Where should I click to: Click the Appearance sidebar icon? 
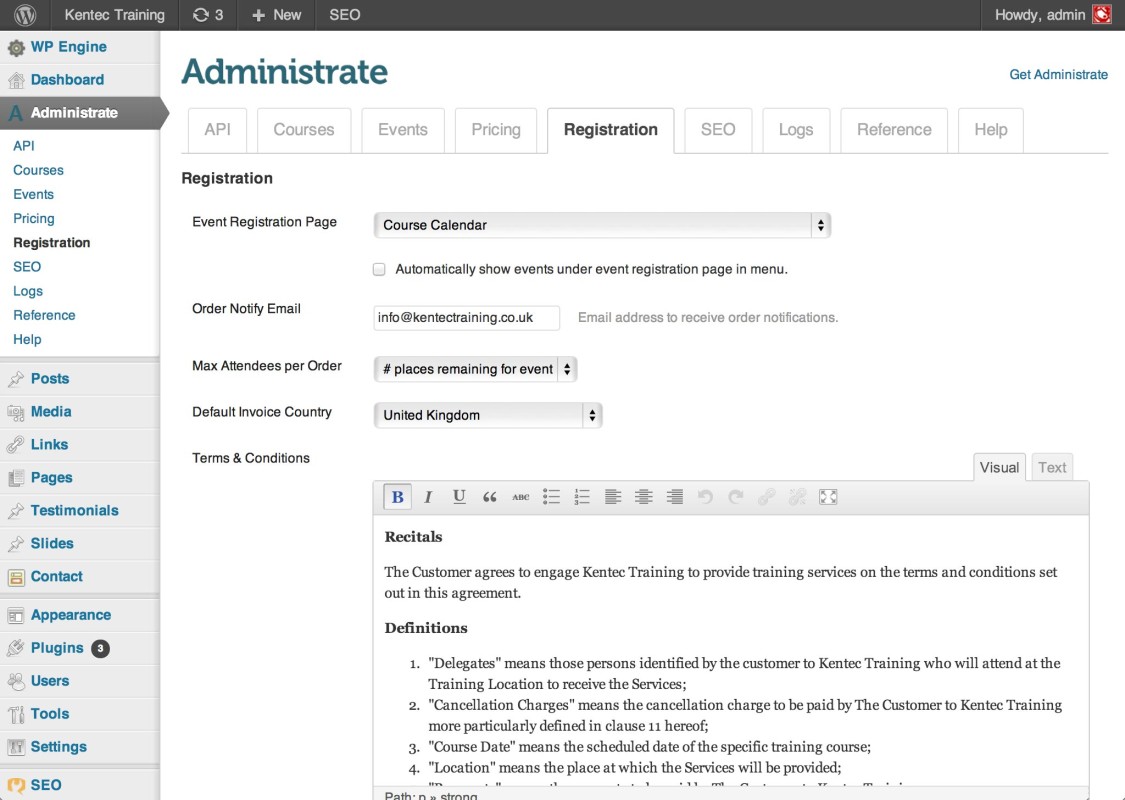16,616
